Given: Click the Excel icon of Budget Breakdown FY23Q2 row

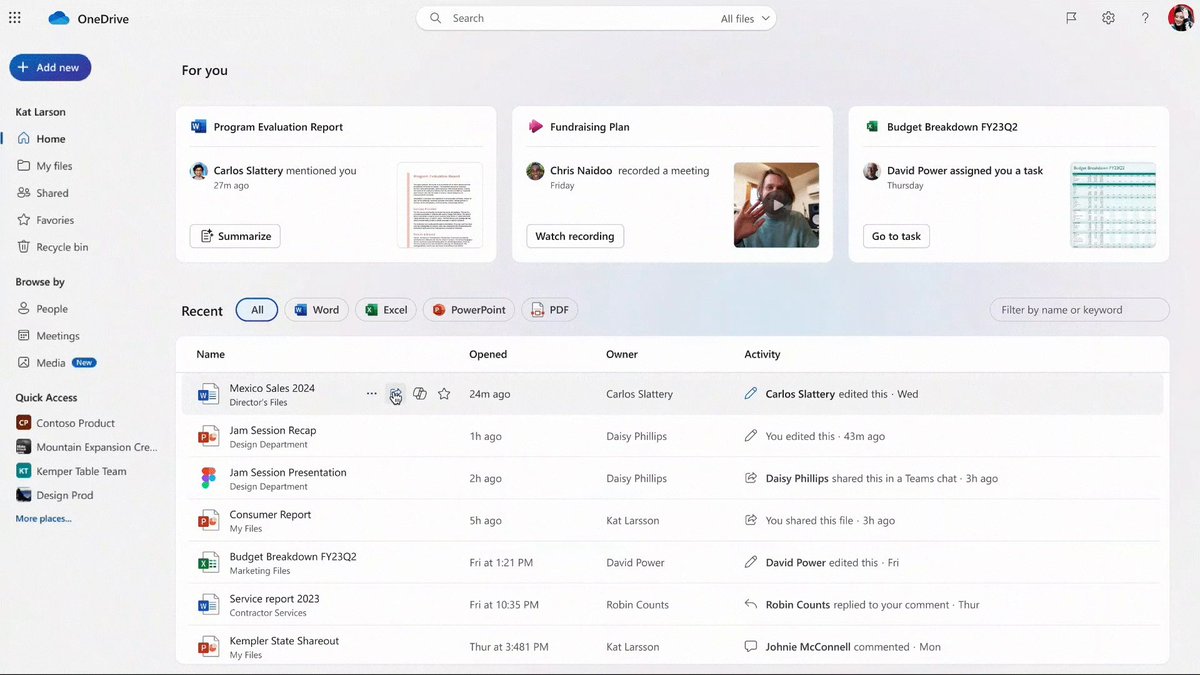Looking at the screenshot, I should (x=208, y=562).
